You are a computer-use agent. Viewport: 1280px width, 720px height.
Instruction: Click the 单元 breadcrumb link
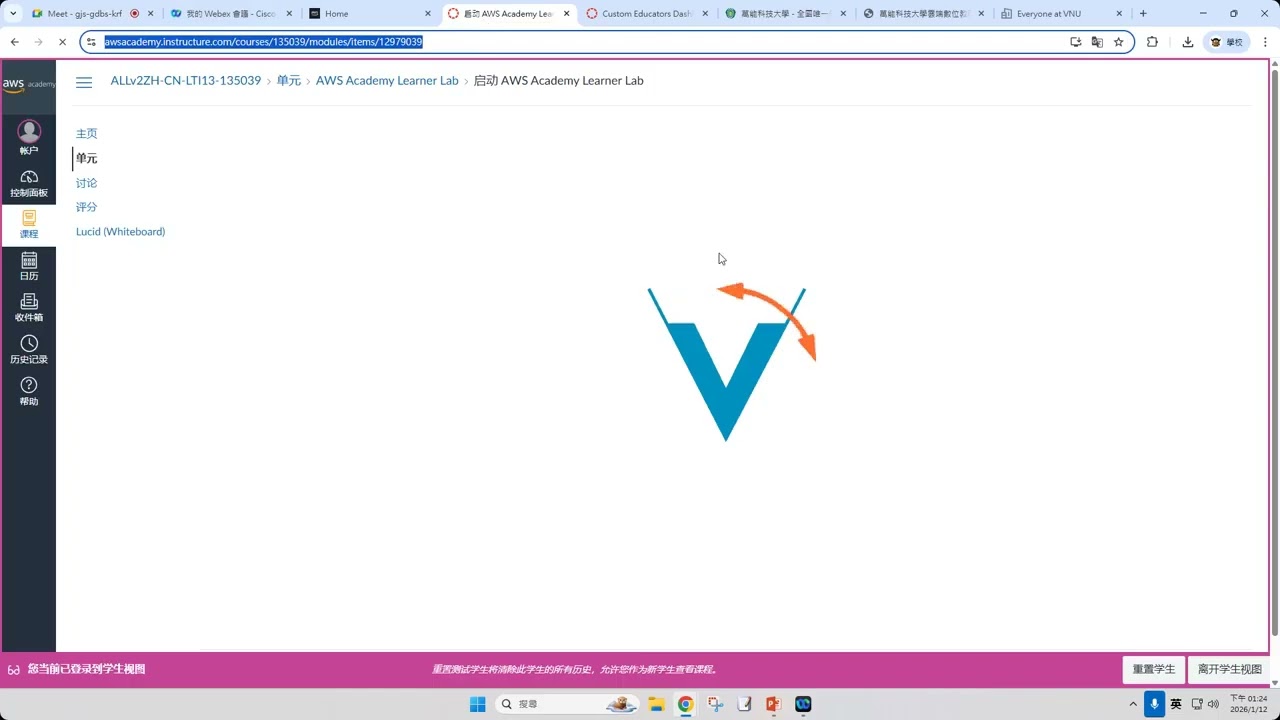pos(289,81)
